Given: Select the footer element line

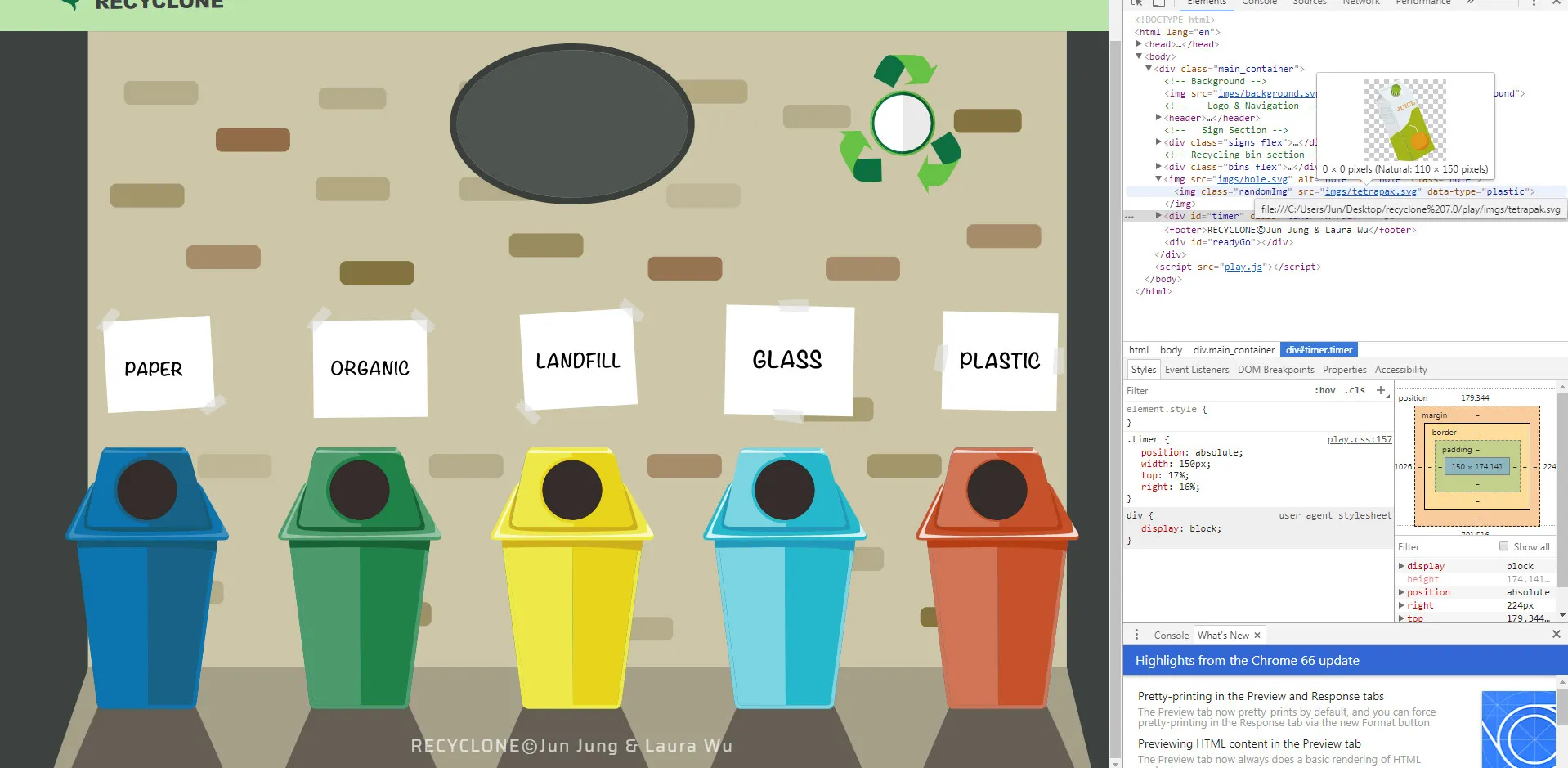Looking at the screenshot, I should [x=1290, y=230].
